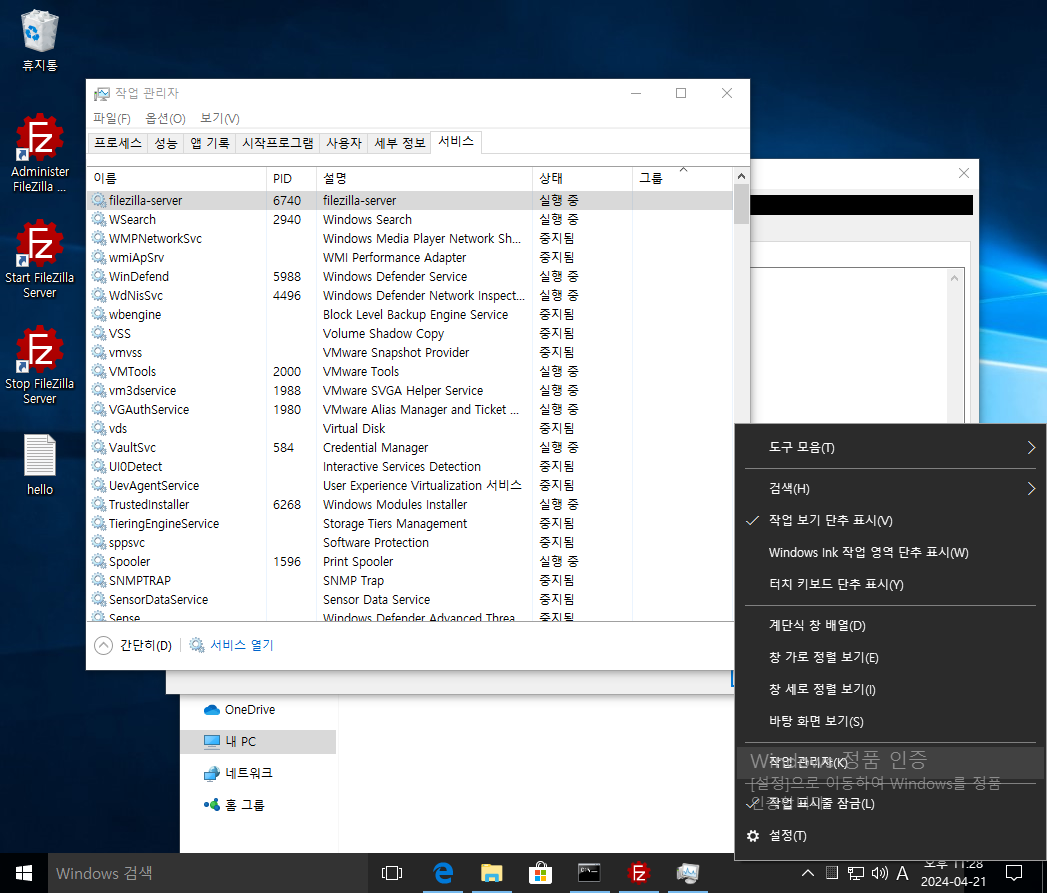
Task: Launch Stop FileZilla Server shortcut
Action: (x=39, y=365)
